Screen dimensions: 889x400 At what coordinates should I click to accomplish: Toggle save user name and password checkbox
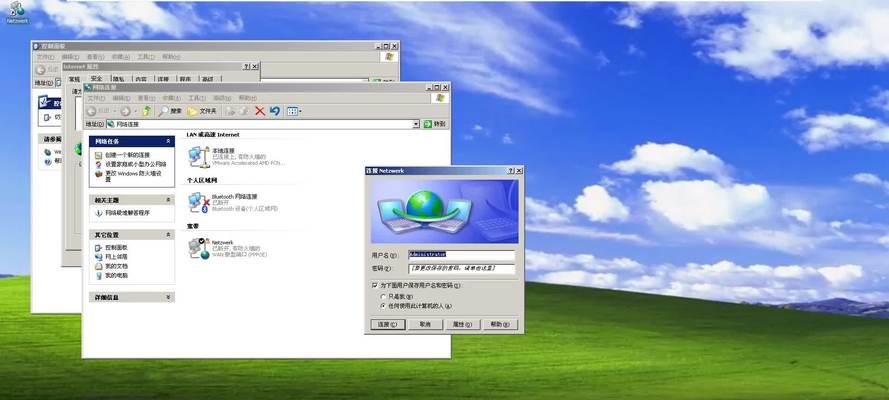tap(375, 286)
